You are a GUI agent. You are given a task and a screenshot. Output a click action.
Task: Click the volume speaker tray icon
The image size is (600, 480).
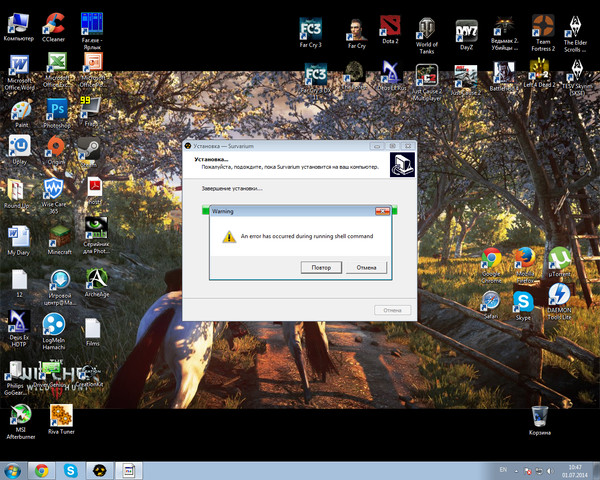(x=550, y=471)
